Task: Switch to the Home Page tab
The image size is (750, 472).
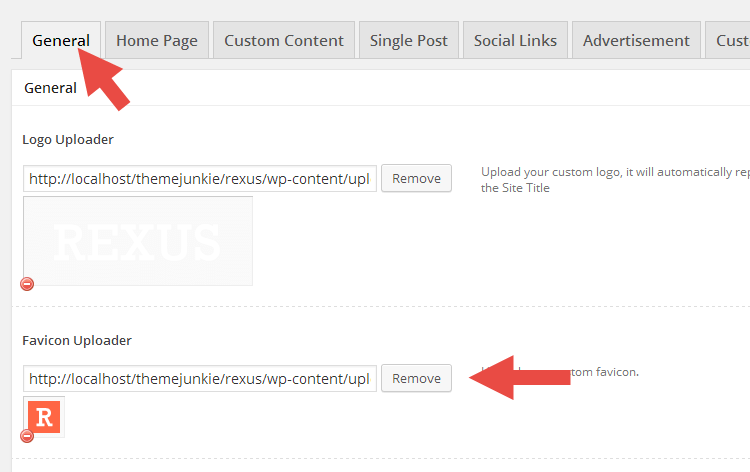Action: pos(157,40)
